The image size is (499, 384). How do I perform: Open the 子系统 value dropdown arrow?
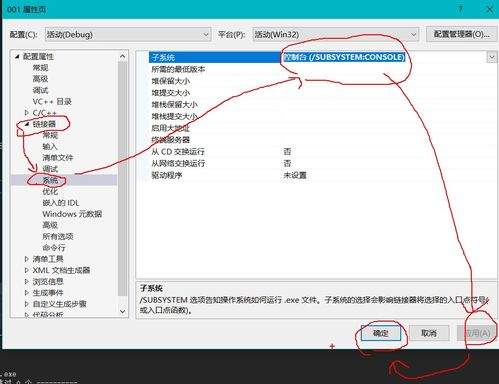[492, 57]
